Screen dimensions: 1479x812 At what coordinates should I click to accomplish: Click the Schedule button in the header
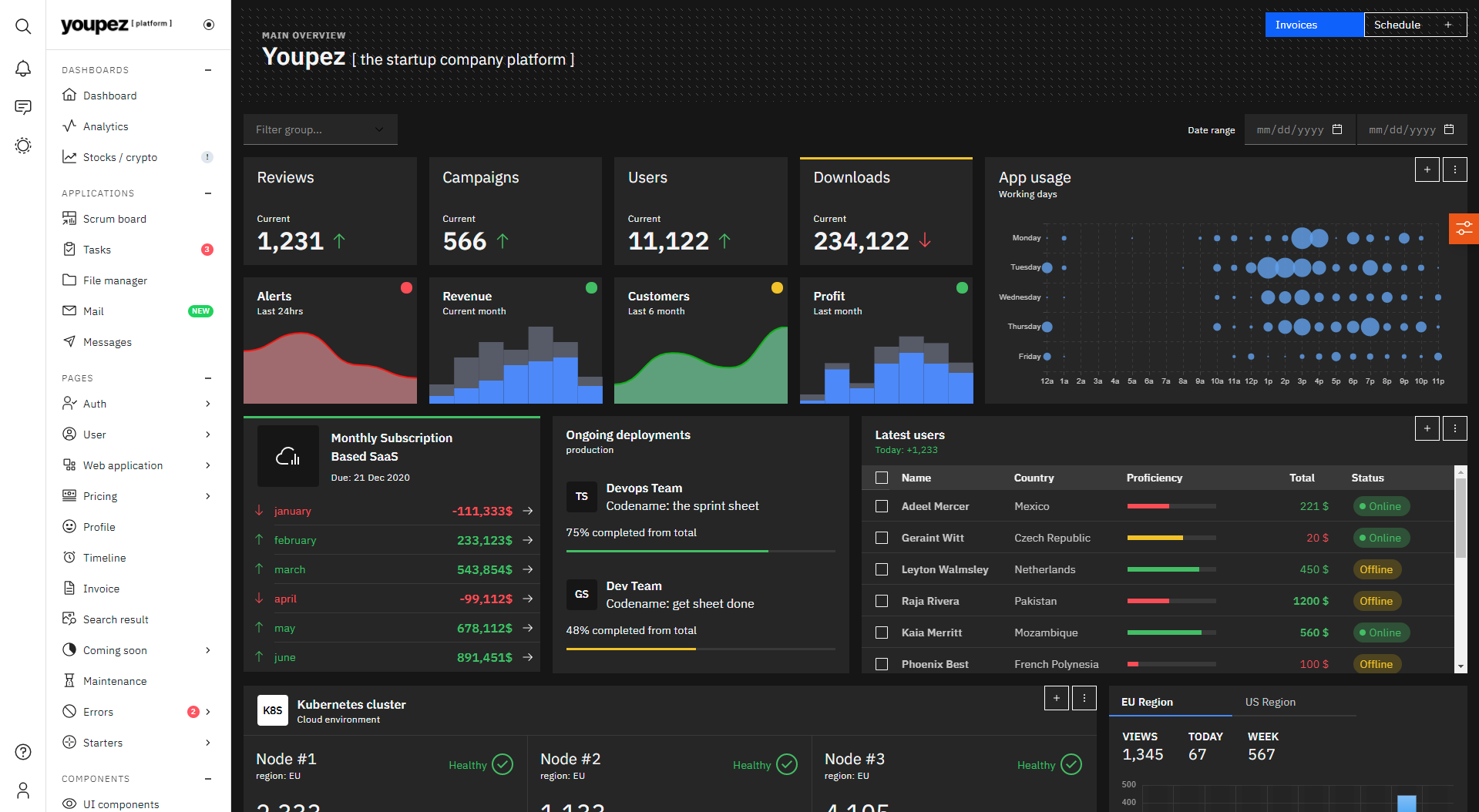pyautogui.click(x=1397, y=24)
